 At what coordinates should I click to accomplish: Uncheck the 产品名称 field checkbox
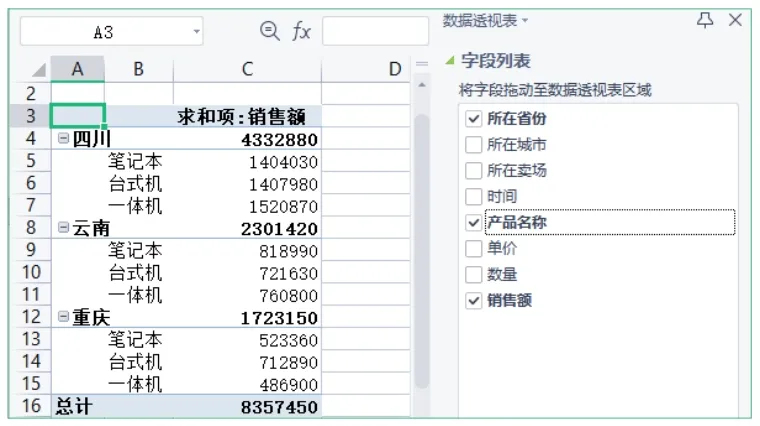[x=474, y=222]
